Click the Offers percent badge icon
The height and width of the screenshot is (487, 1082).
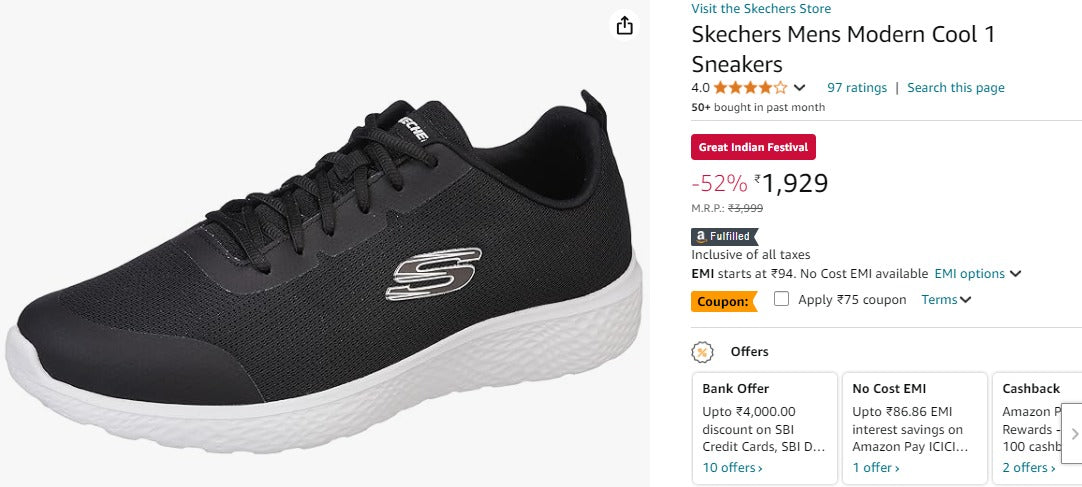[x=703, y=352]
